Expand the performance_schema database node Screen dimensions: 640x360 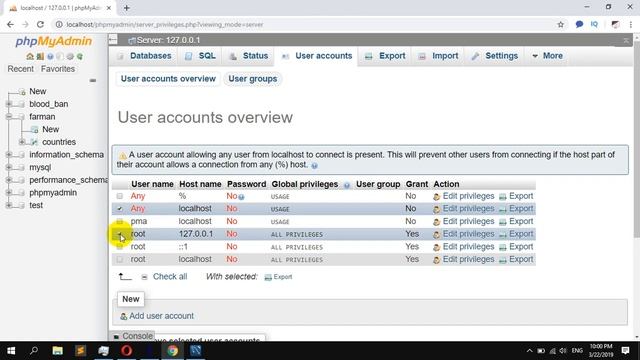tap(9, 180)
